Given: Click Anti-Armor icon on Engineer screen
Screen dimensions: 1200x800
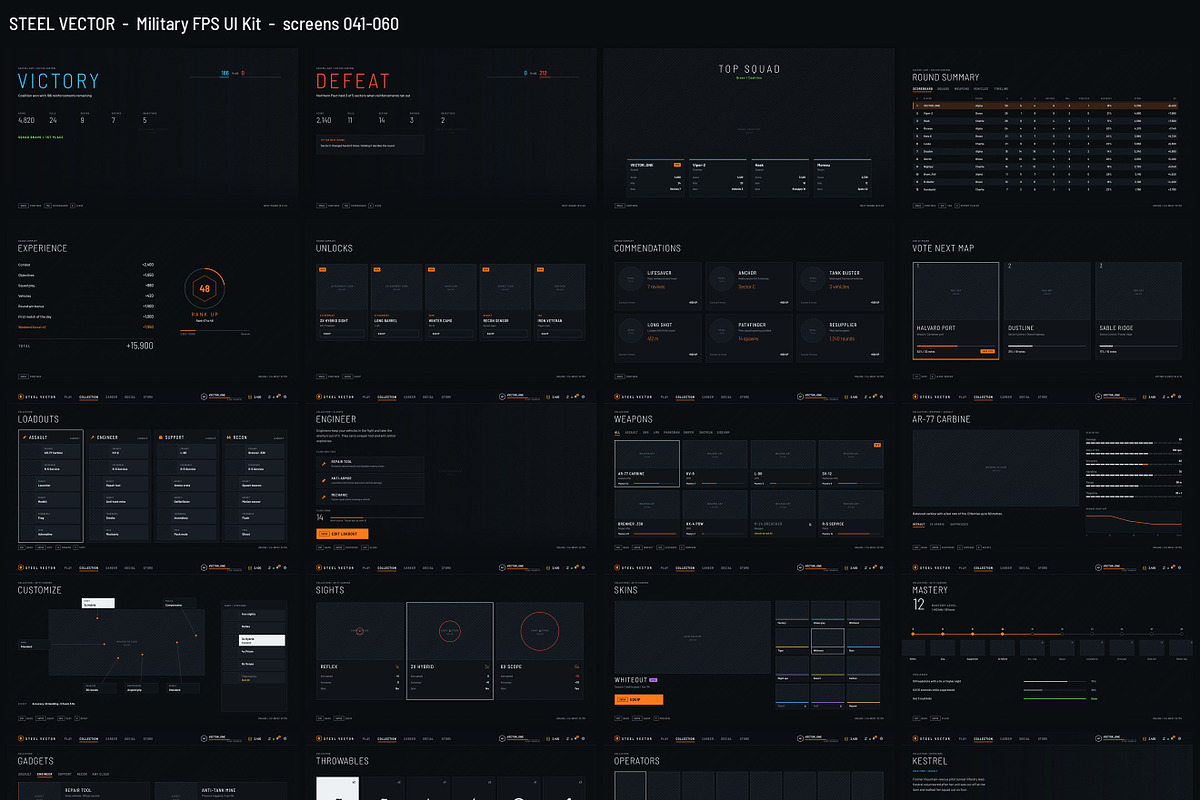Looking at the screenshot, I should coord(324,480).
